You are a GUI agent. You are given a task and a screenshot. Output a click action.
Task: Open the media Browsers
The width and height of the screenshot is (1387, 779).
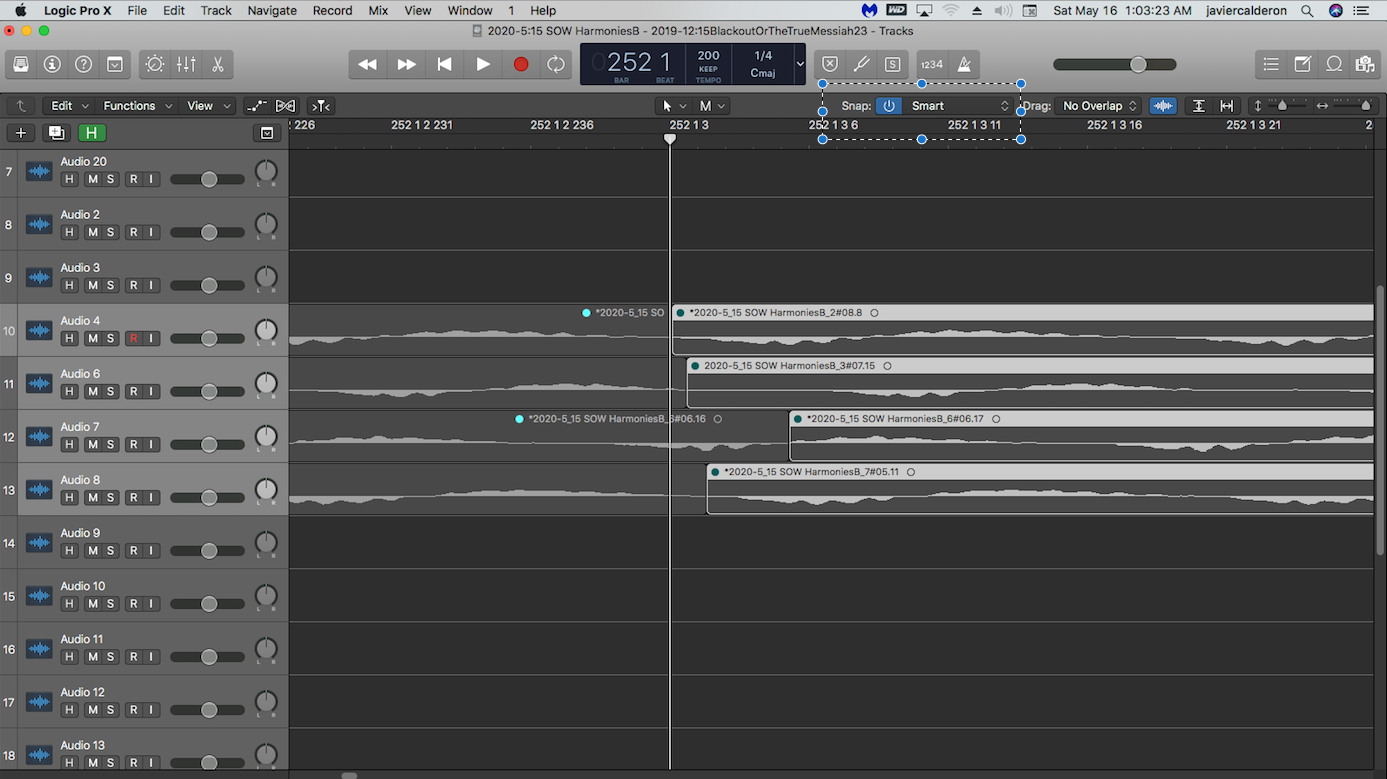pos(1365,64)
